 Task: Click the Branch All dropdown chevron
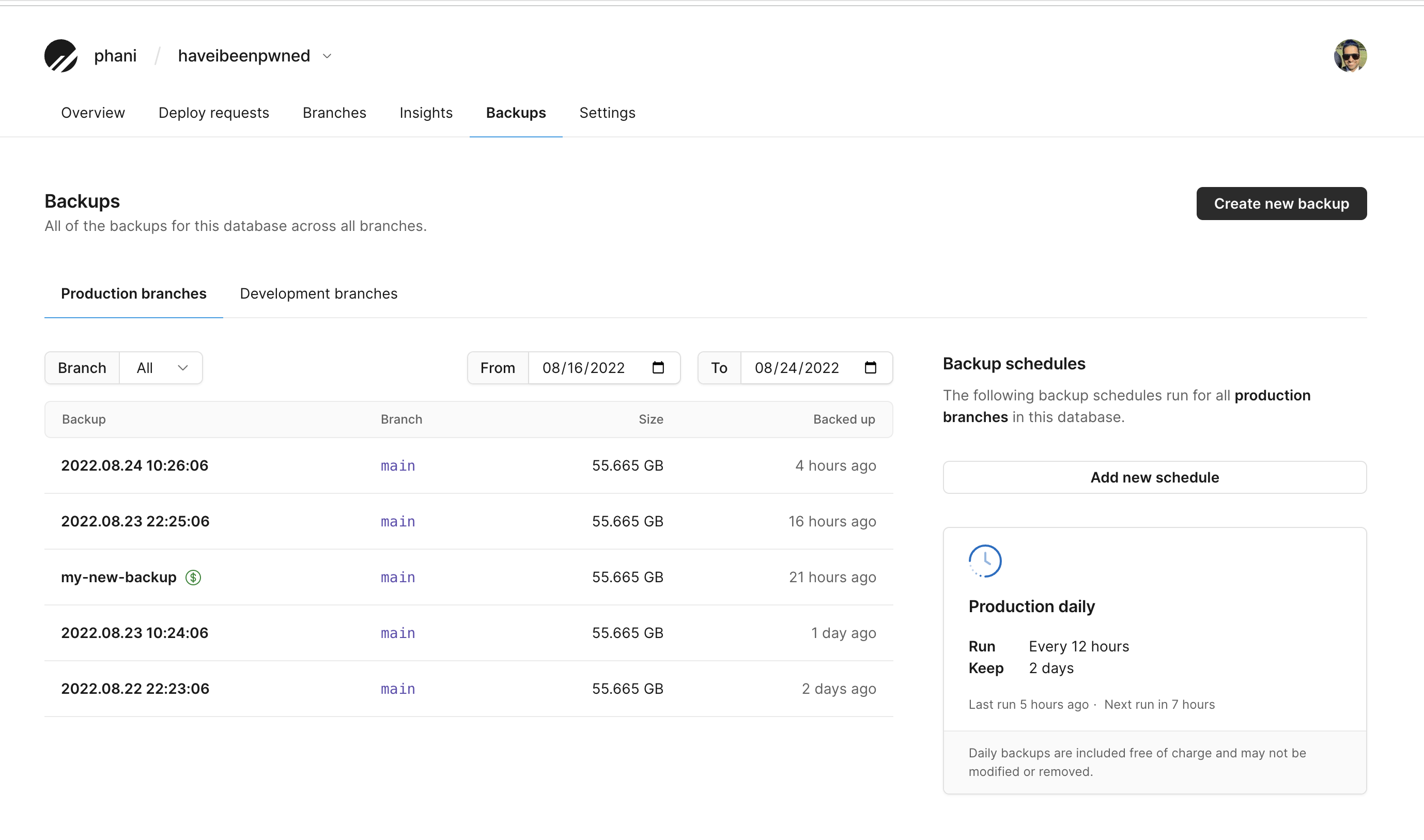[x=183, y=367]
